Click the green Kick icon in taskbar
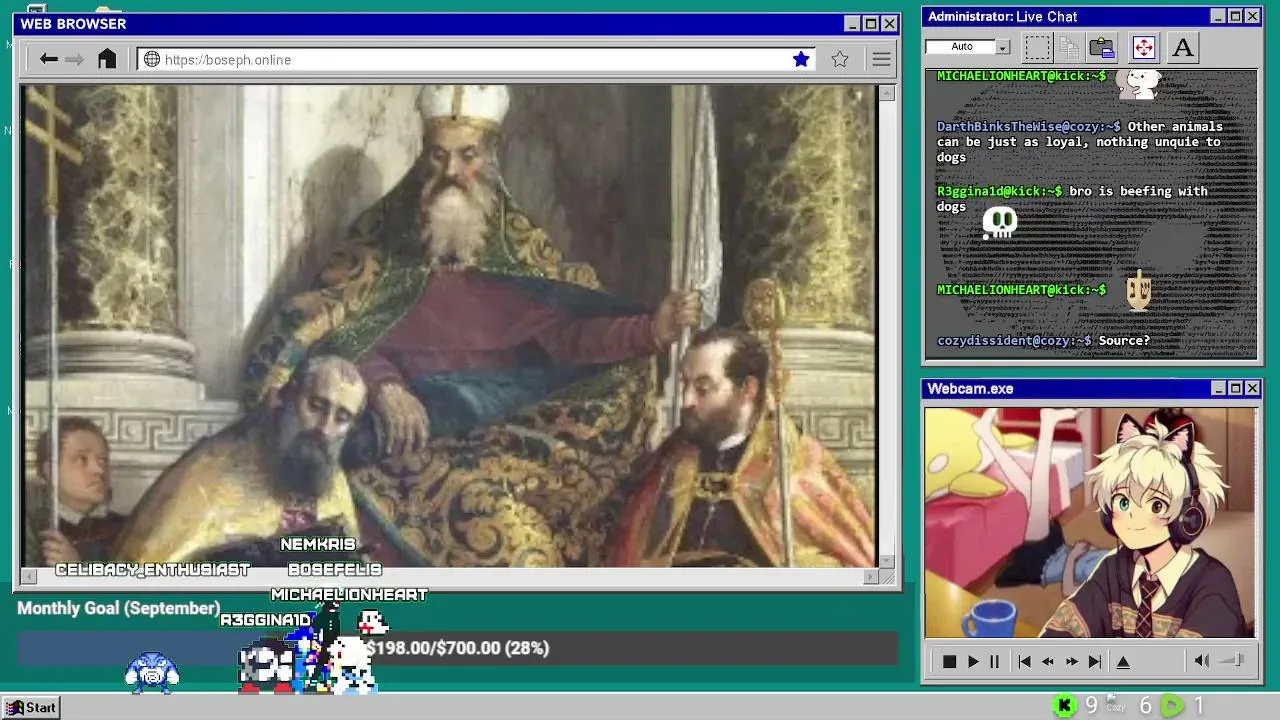 pyautogui.click(x=1065, y=706)
